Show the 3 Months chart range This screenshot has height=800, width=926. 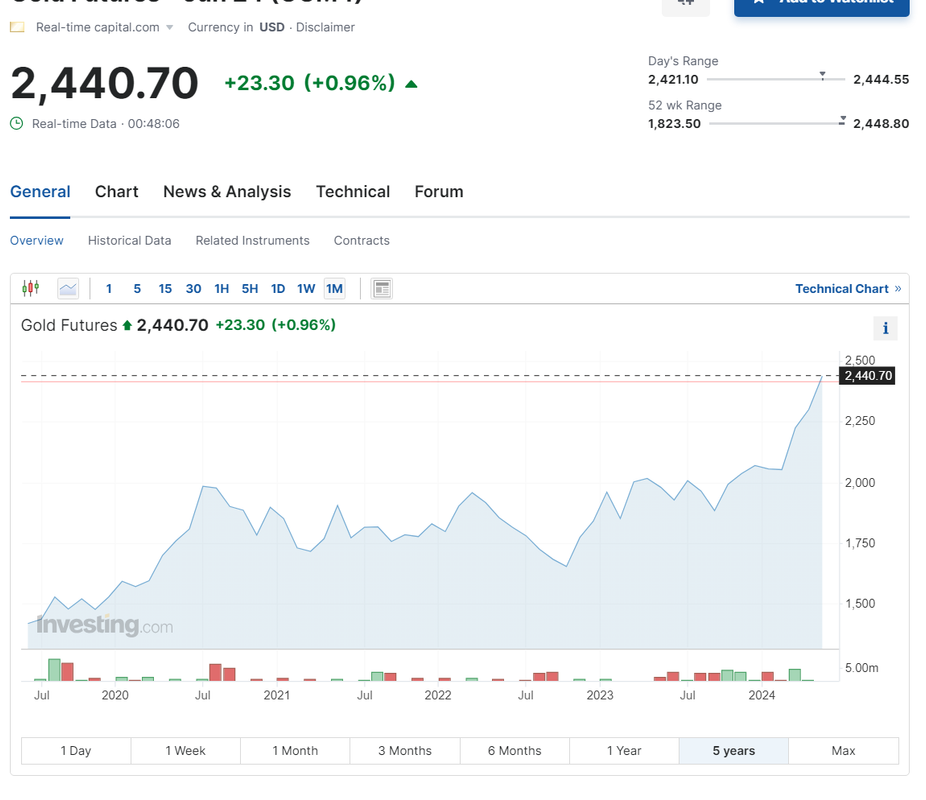point(405,750)
